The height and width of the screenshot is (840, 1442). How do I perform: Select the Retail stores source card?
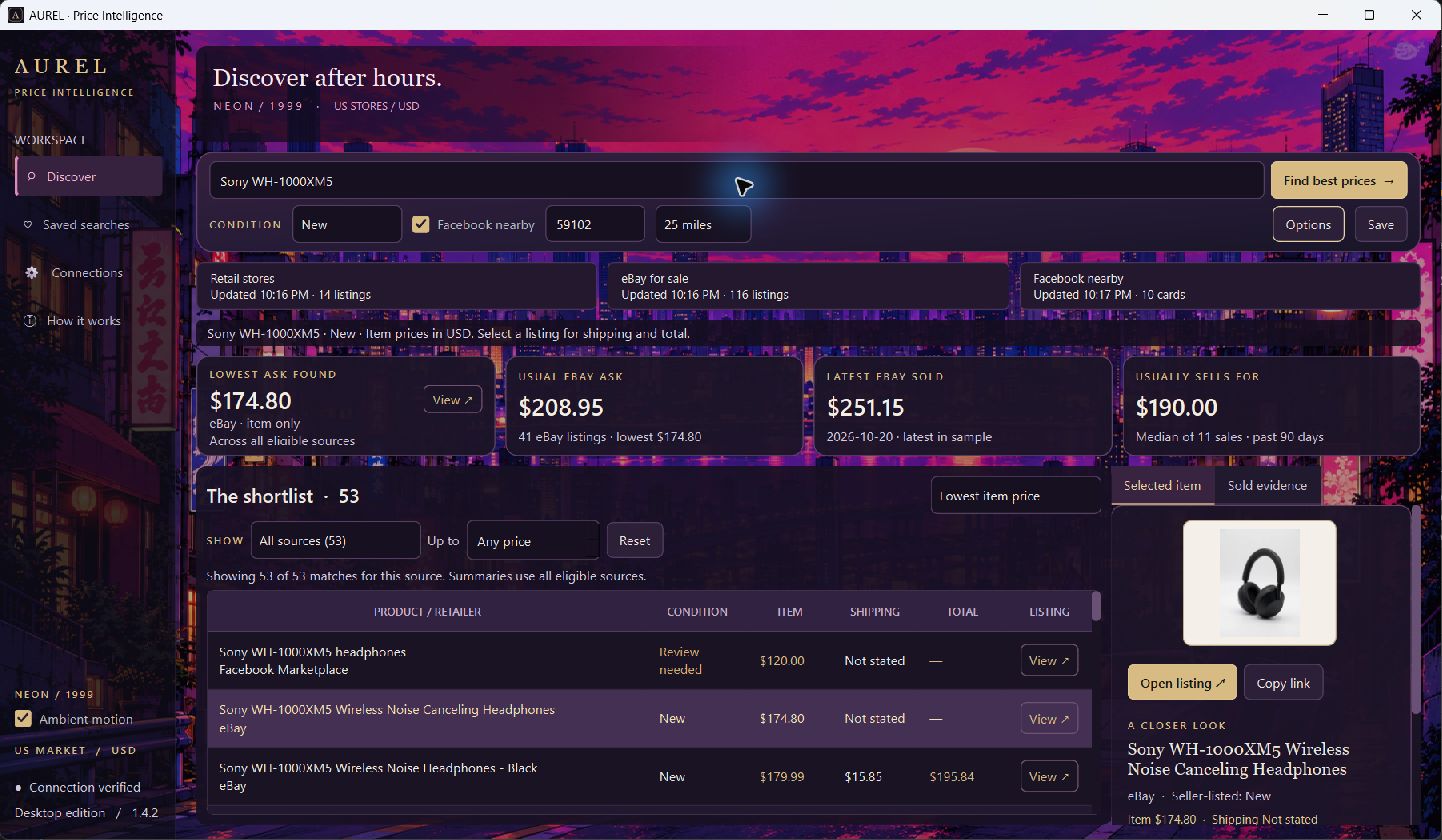click(397, 286)
